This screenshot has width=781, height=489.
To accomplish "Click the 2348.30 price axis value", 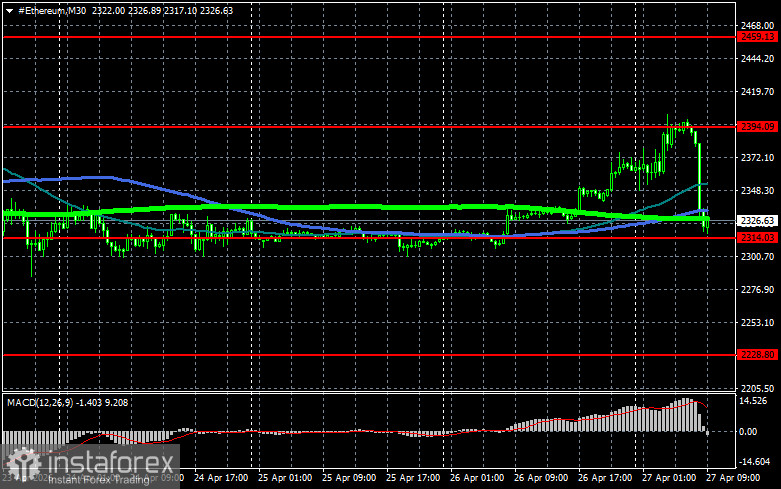I will click(757, 191).
